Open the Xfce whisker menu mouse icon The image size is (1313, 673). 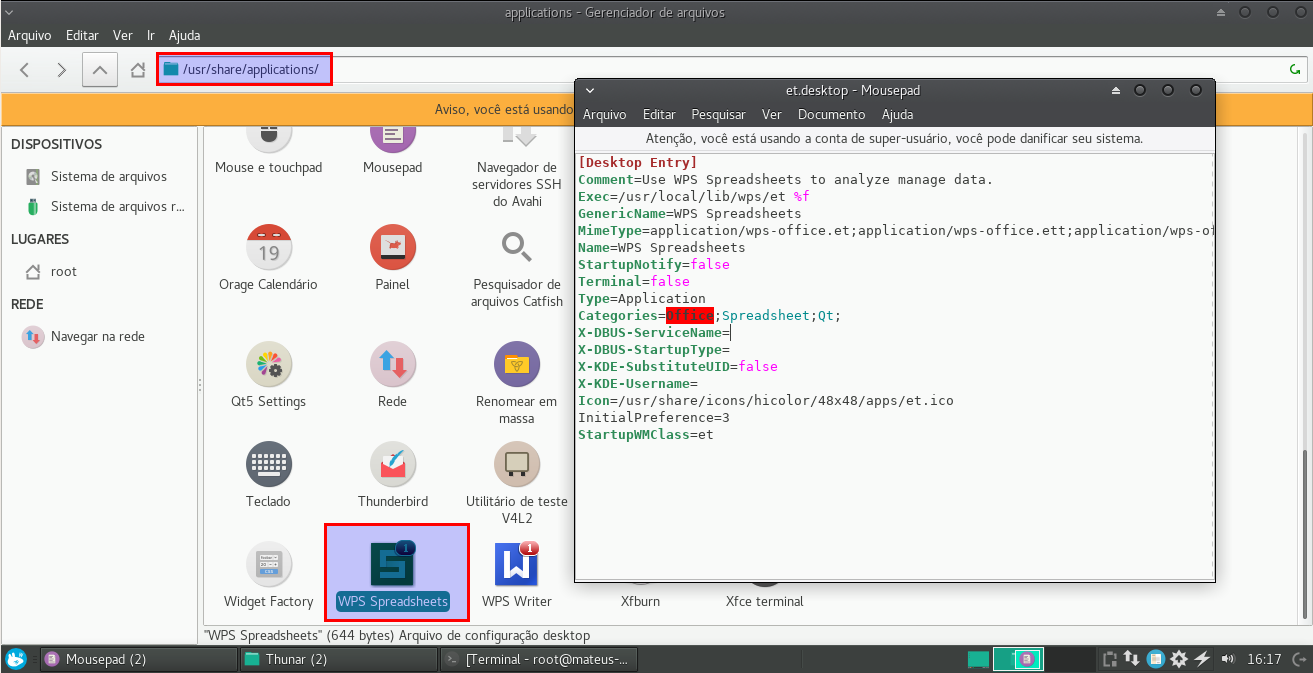(x=16, y=659)
